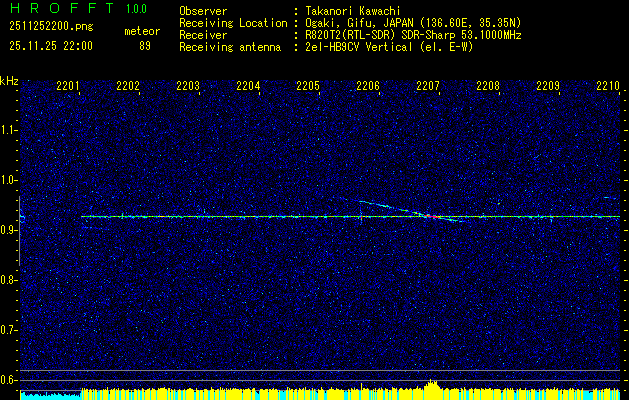Click the 2209 time marker
Screen dimensions: 629x400
pos(548,85)
